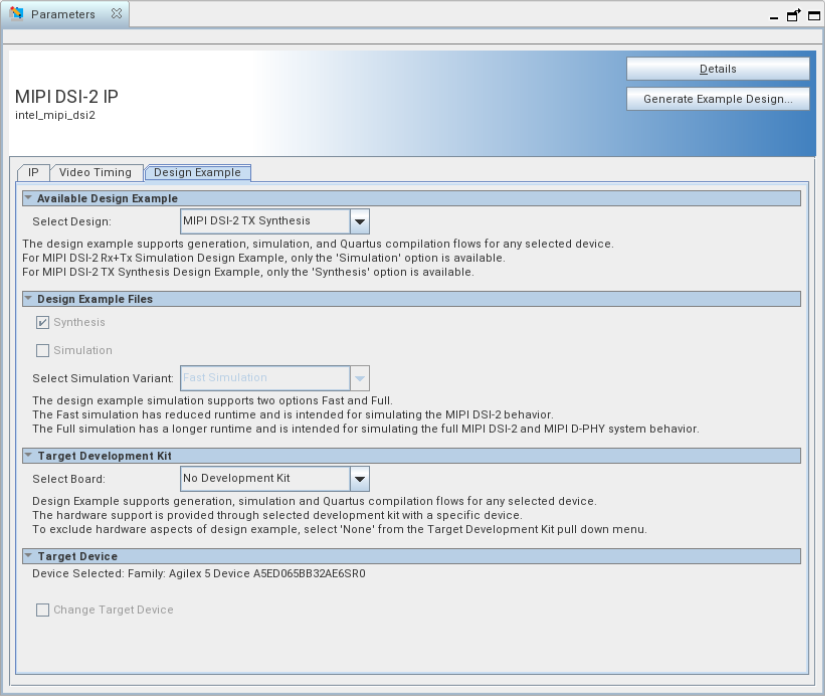Enable the Change Target Device checkbox
Image resolution: width=825 pixels, height=696 pixels.
click(x=43, y=610)
